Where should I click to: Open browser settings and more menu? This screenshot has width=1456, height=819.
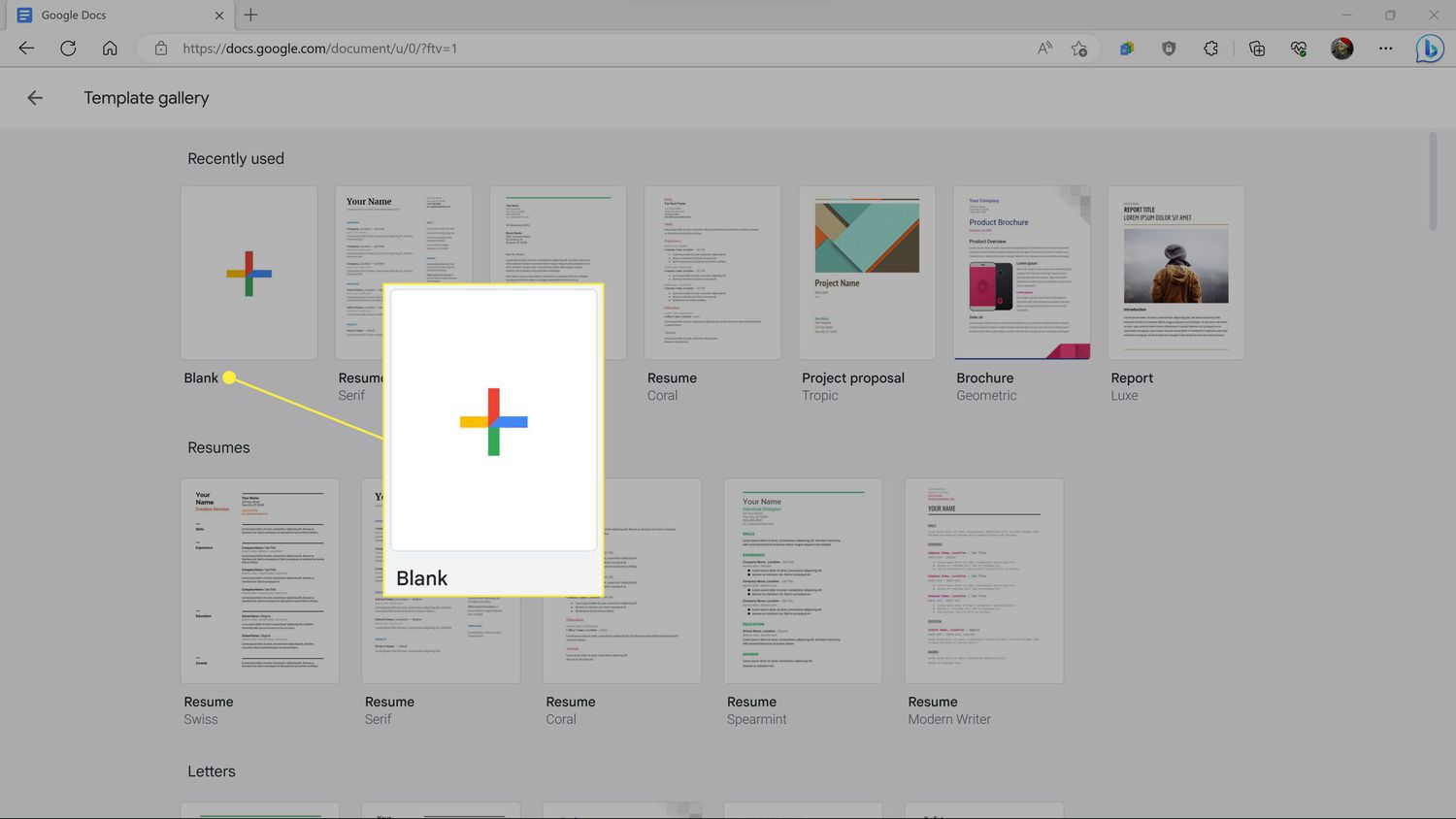click(x=1385, y=49)
